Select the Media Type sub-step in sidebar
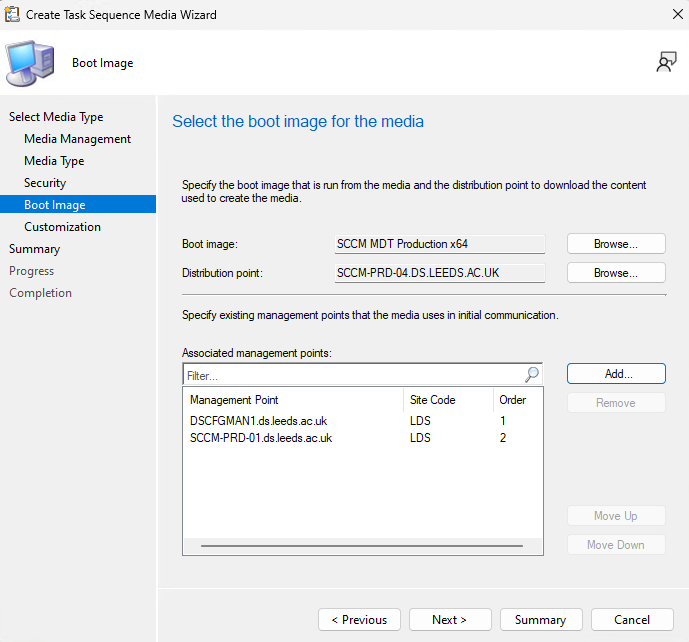 [54, 161]
